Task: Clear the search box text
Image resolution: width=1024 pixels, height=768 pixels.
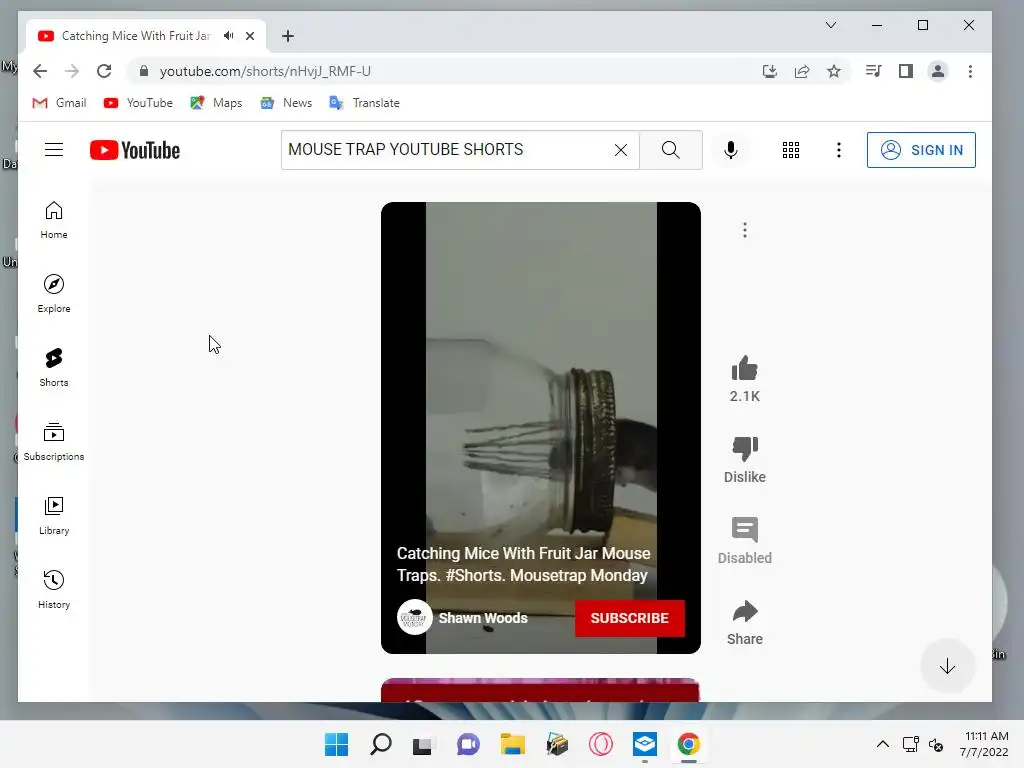Action: pos(620,150)
